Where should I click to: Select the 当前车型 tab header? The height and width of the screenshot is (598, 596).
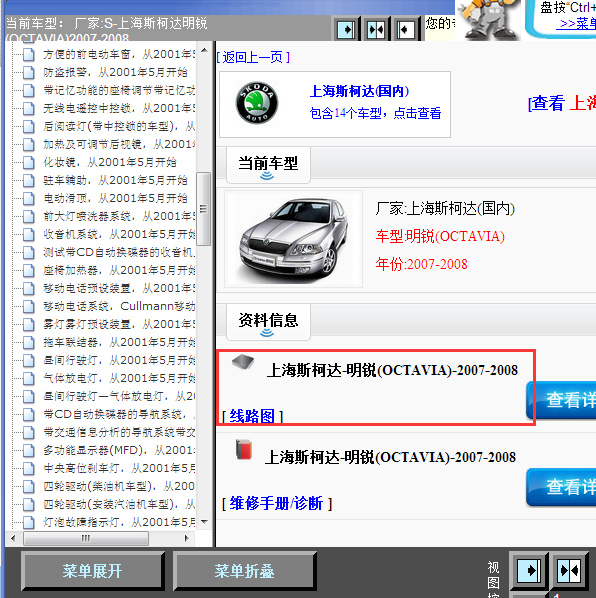[x=268, y=164]
